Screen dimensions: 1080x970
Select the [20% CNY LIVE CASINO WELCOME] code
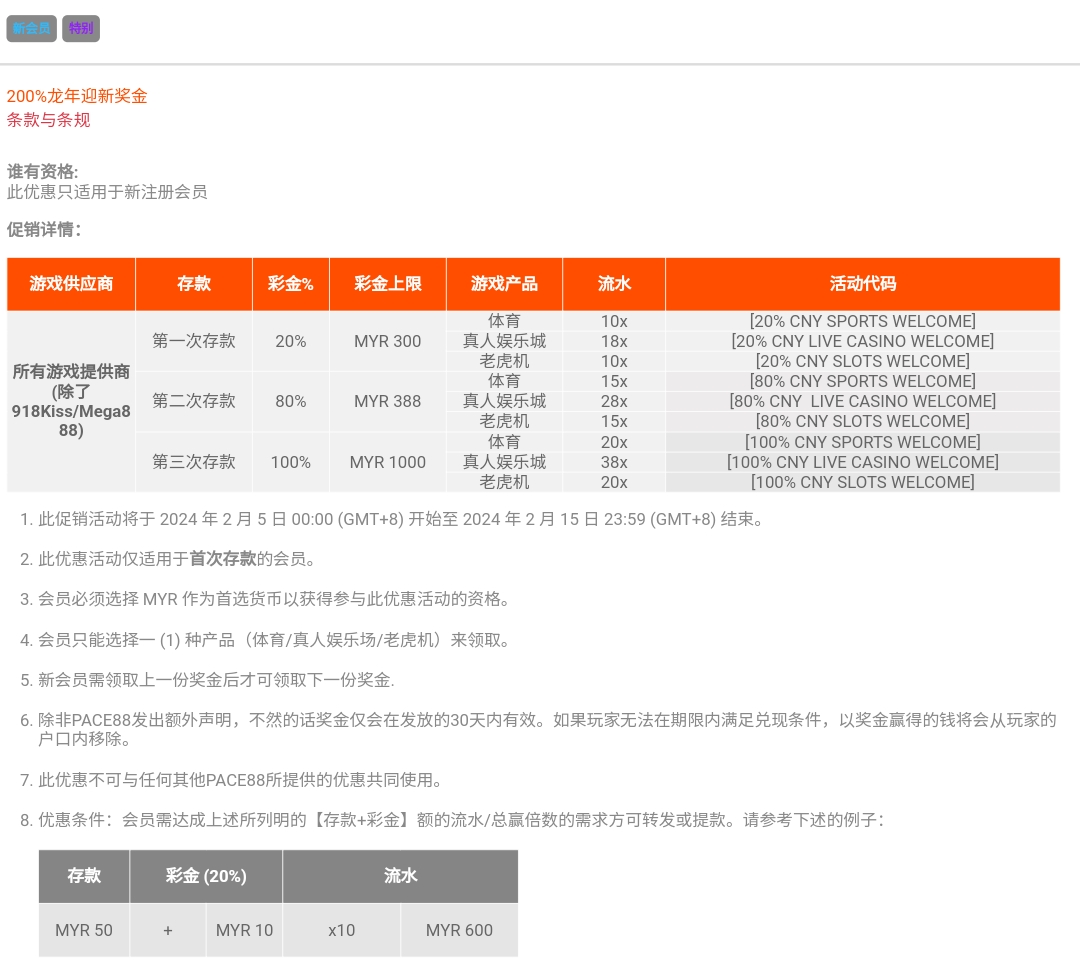[862, 341]
